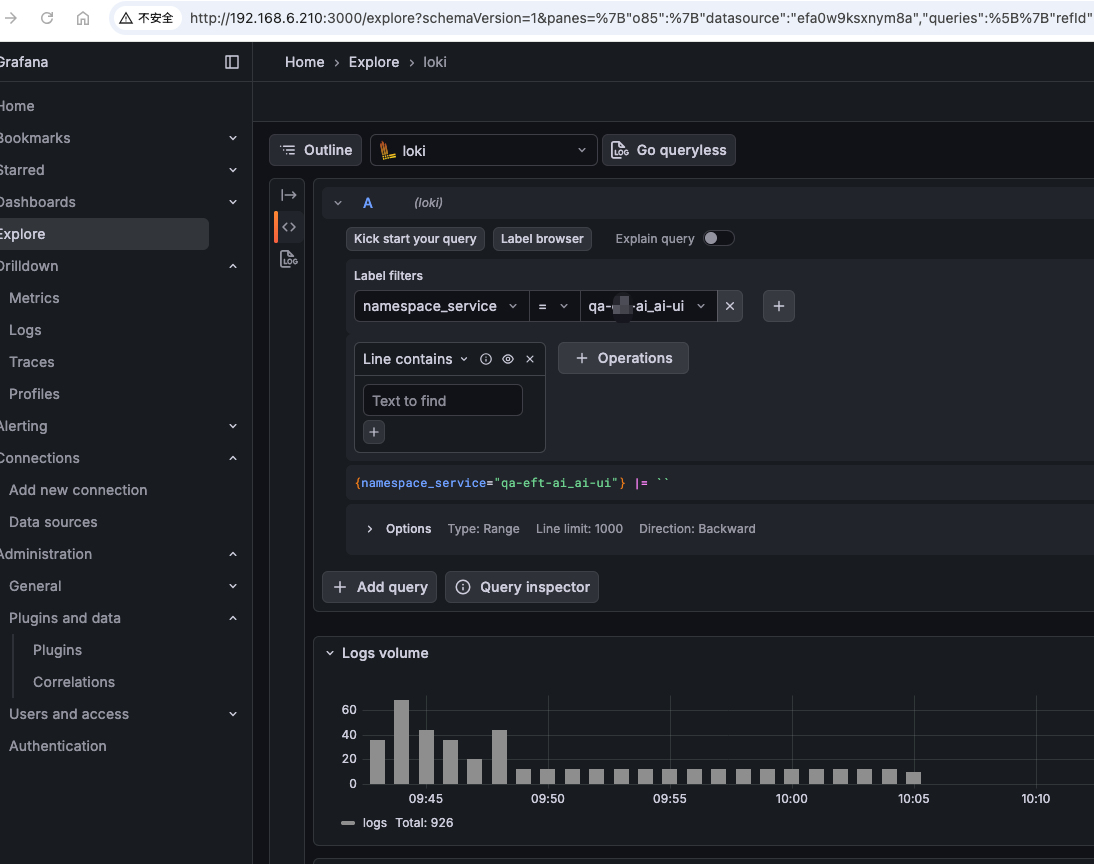Click the collapse pane arrow icon
Screen dimensions: 1094x864
tap(289, 195)
